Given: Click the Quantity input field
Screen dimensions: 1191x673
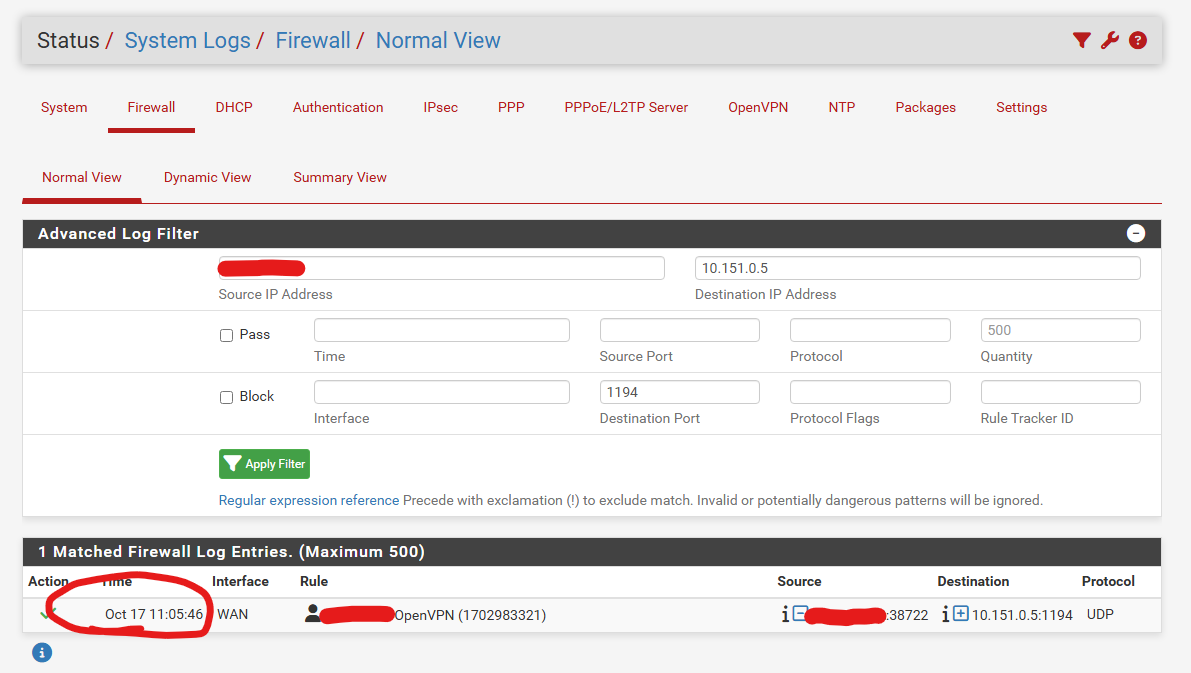Looking at the screenshot, I should pos(1060,330).
